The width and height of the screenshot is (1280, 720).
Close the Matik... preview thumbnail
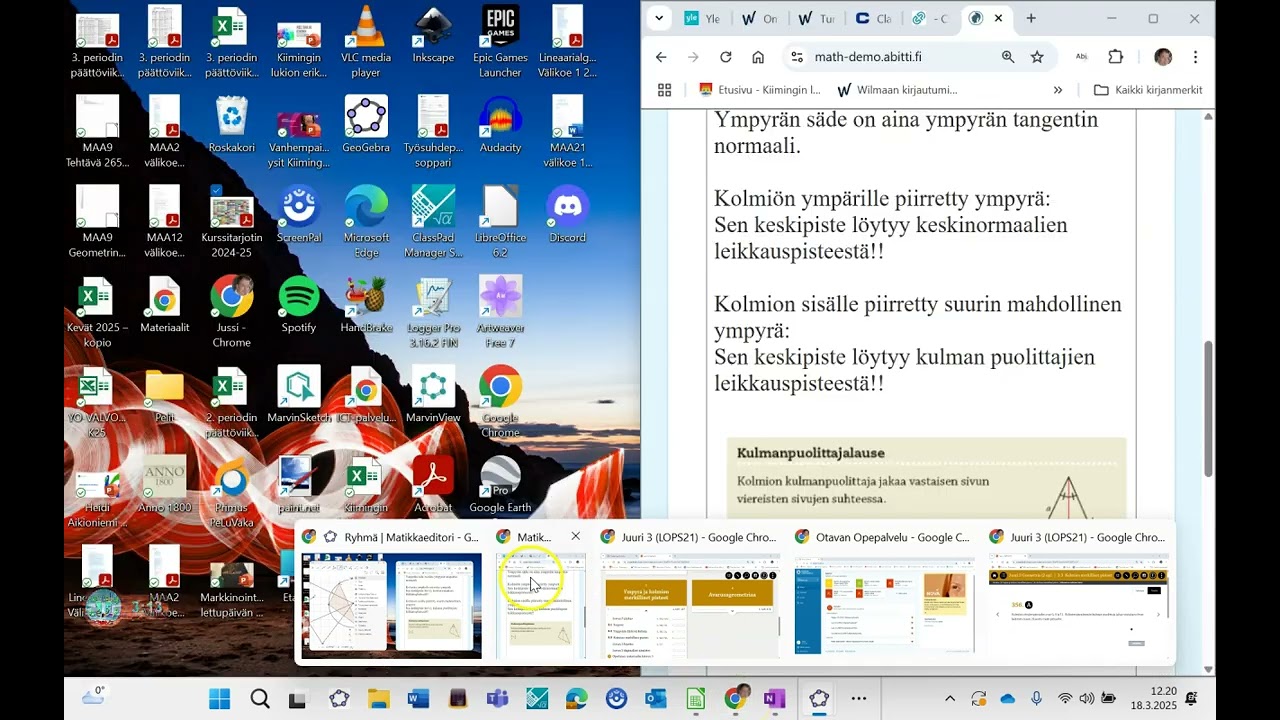575,537
